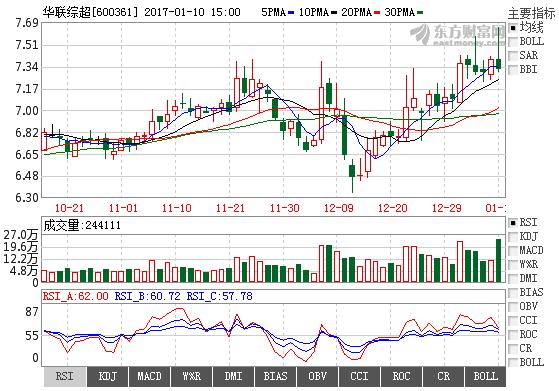Switch to the MACD bottom tab
The width and height of the screenshot is (559, 391).
[149, 376]
